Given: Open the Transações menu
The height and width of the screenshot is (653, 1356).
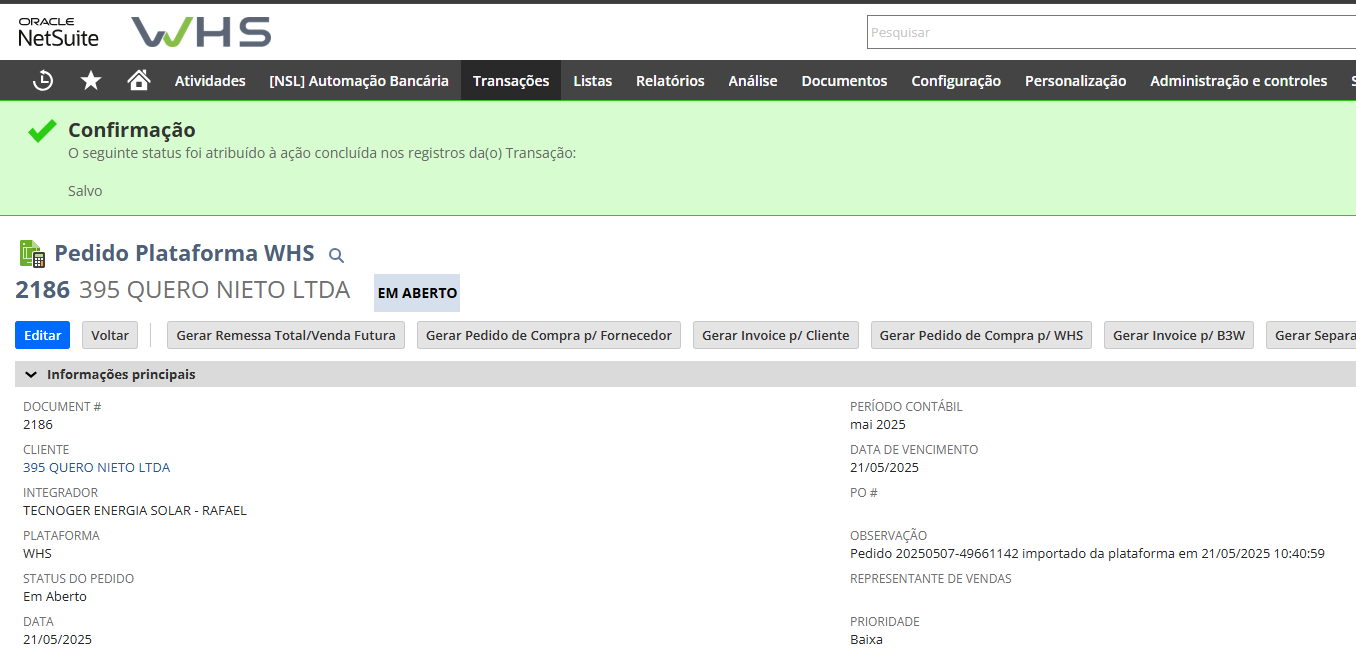Looking at the screenshot, I should pos(510,81).
